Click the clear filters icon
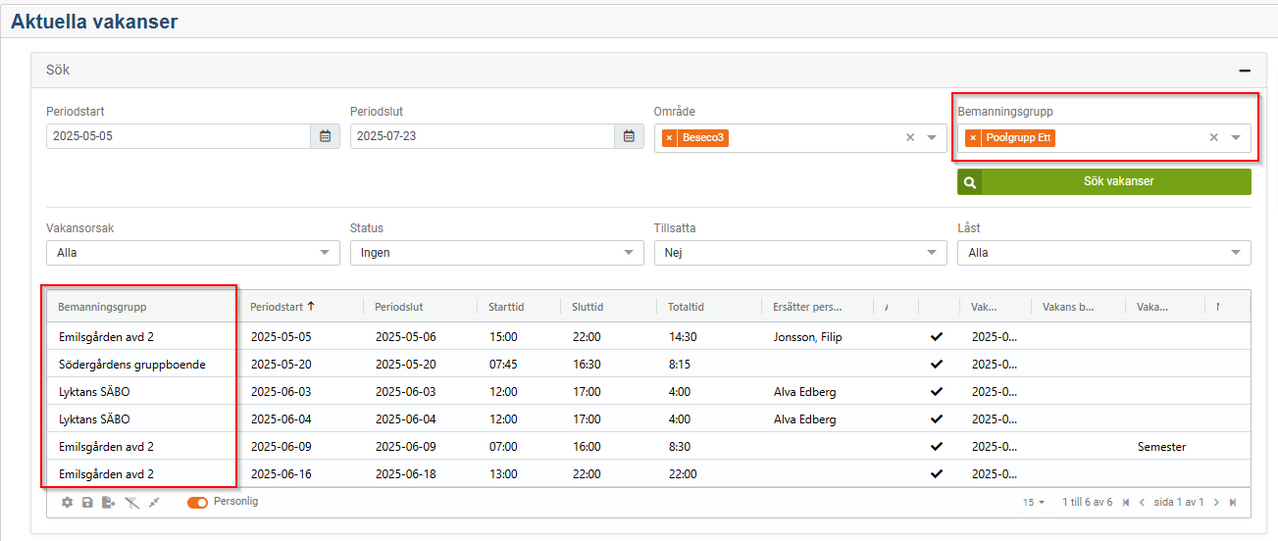This screenshot has width=1278, height=541. click(x=132, y=502)
